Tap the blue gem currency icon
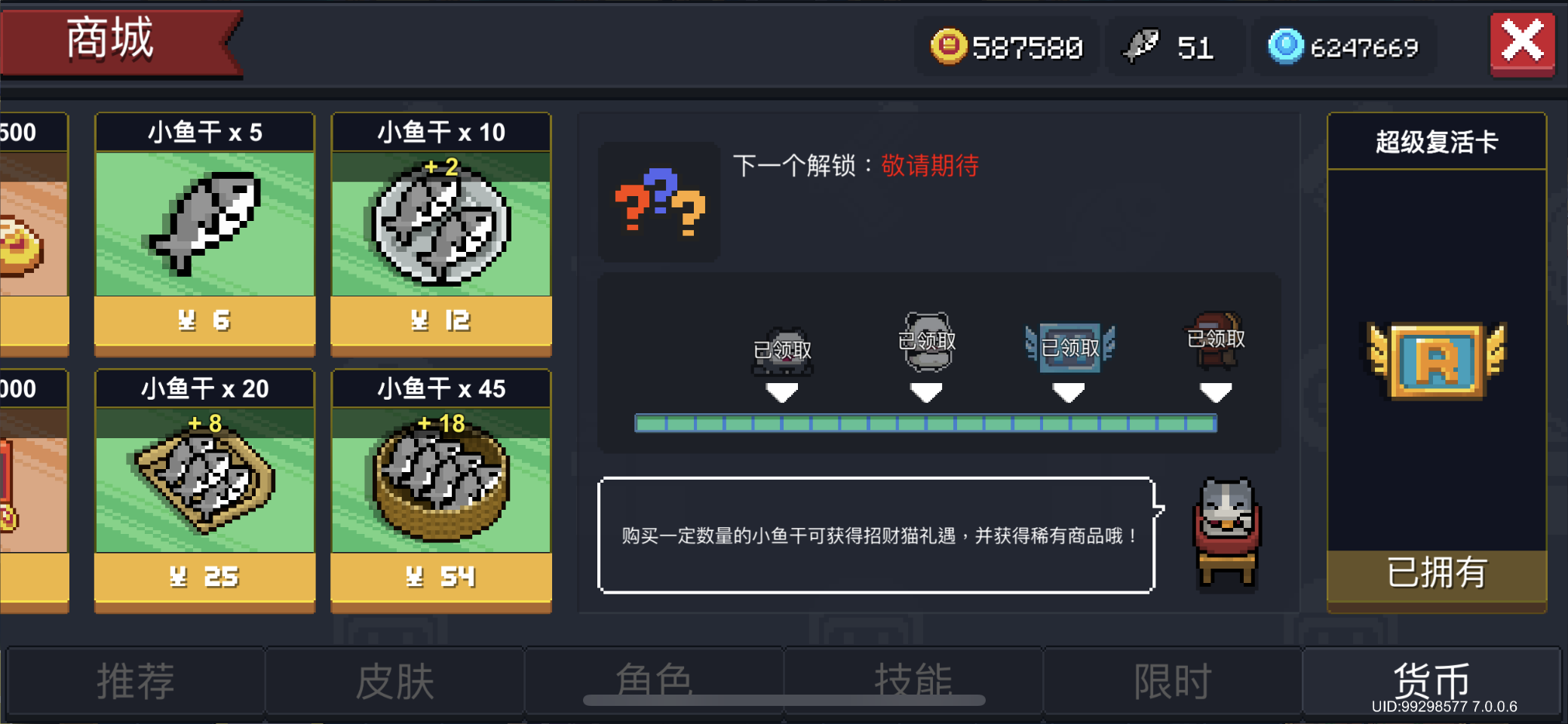This screenshot has width=1568, height=724. pyautogui.click(x=1285, y=46)
